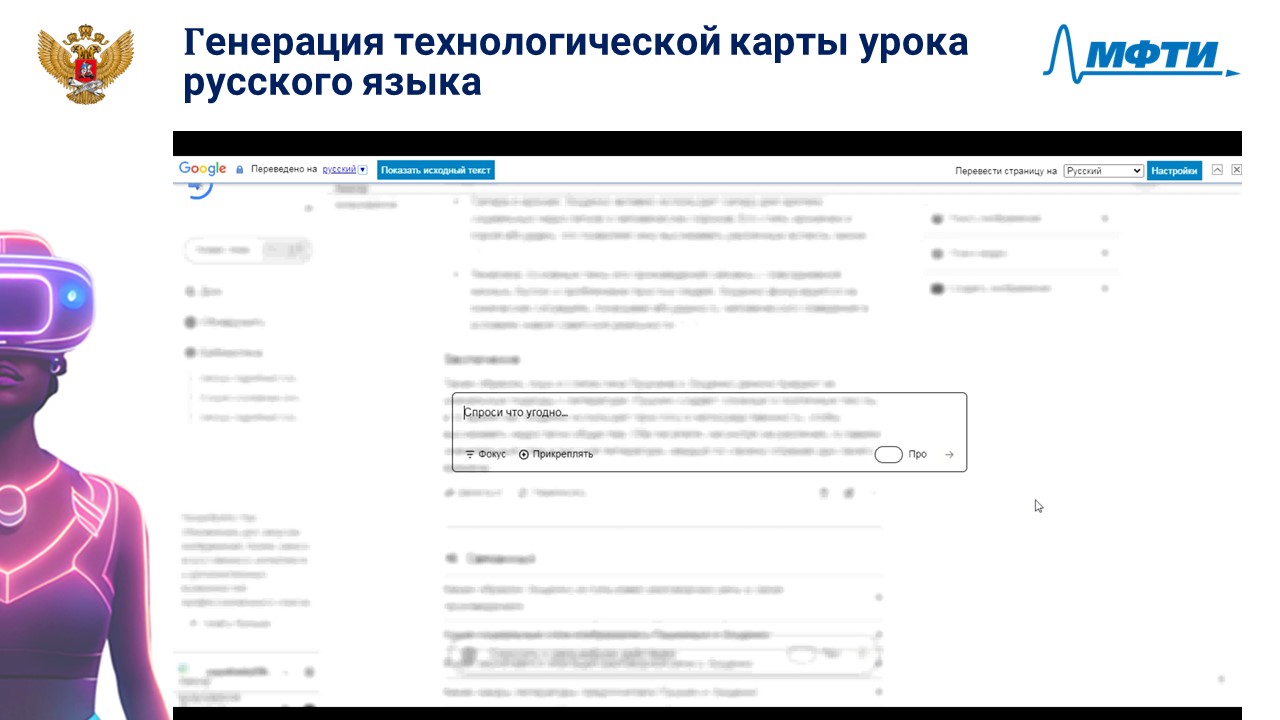The height and width of the screenshot is (720, 1280).
Task: Collapse the translate bar with the caret icon
Action: (x=1217, y=170)
